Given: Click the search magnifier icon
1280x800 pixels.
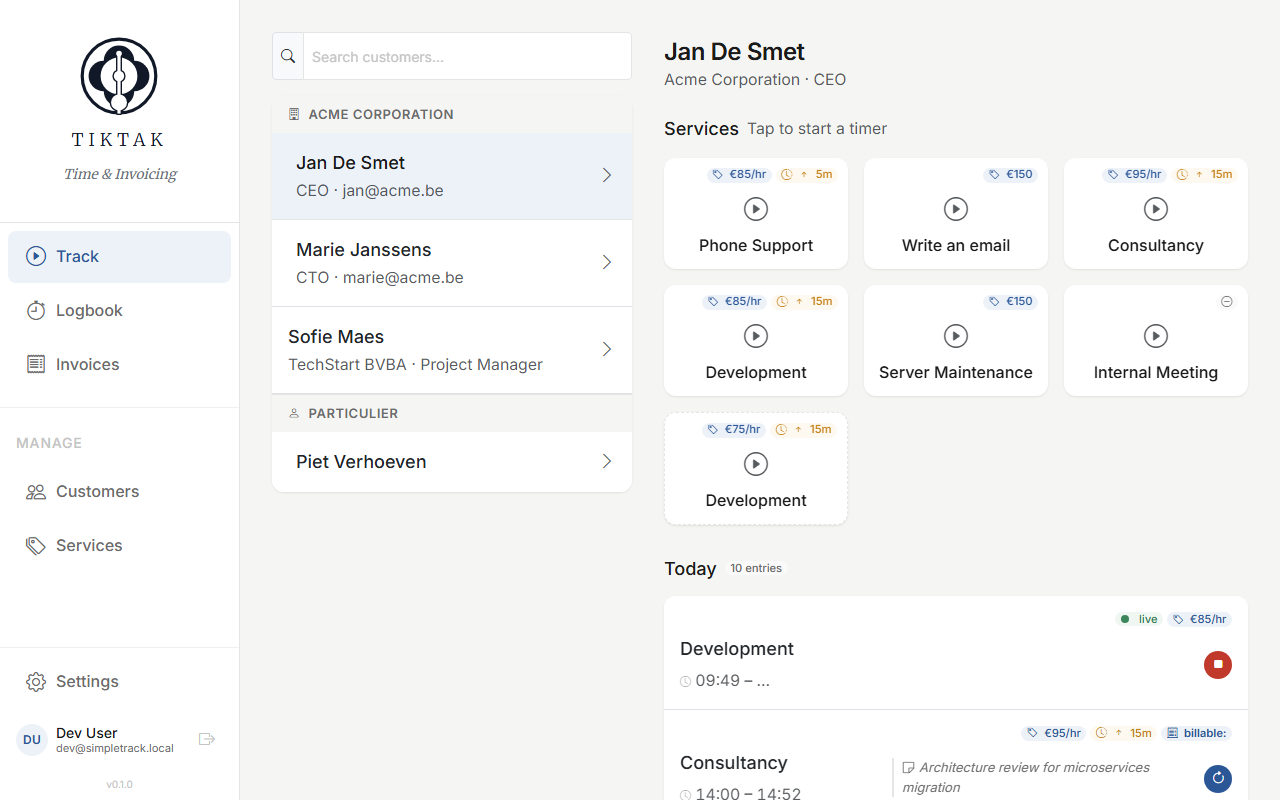Looking at the screenshot, I should (287, 56).
